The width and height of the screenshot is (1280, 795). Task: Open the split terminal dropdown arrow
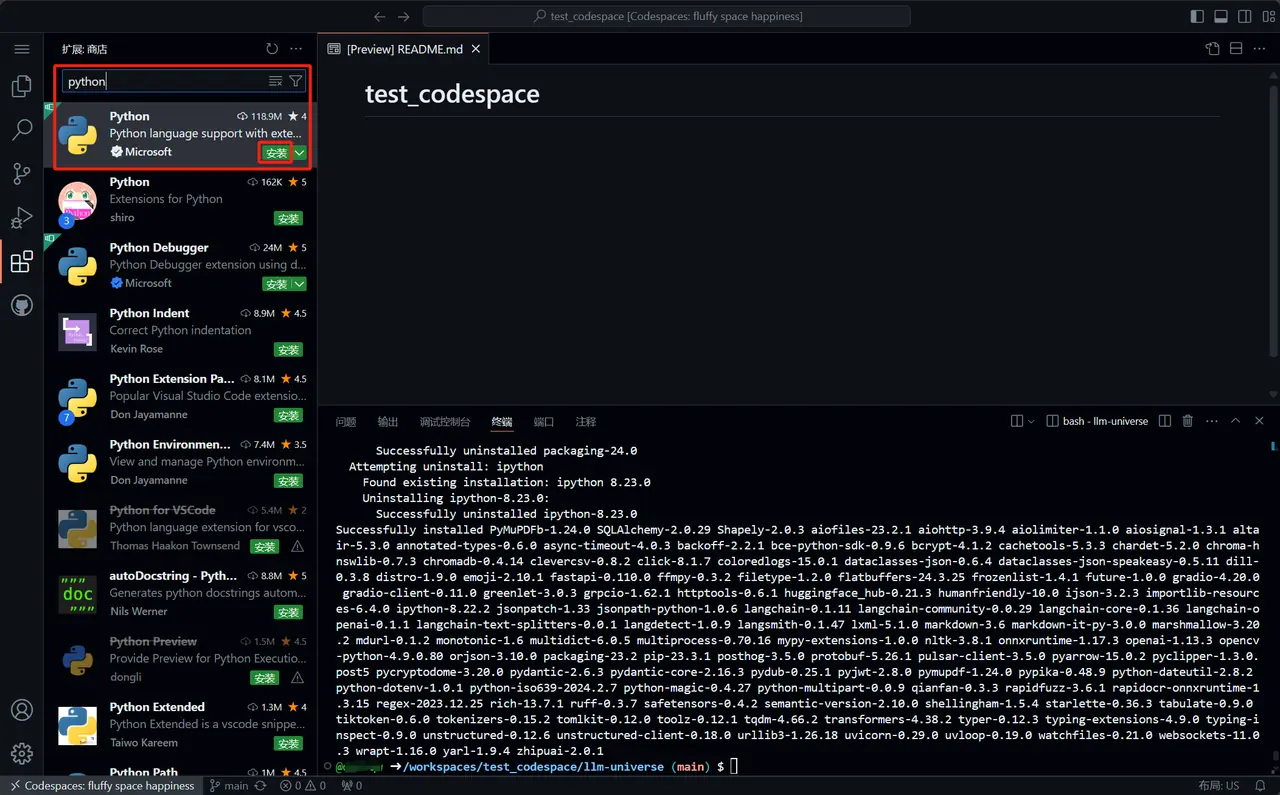point(1031,421)
